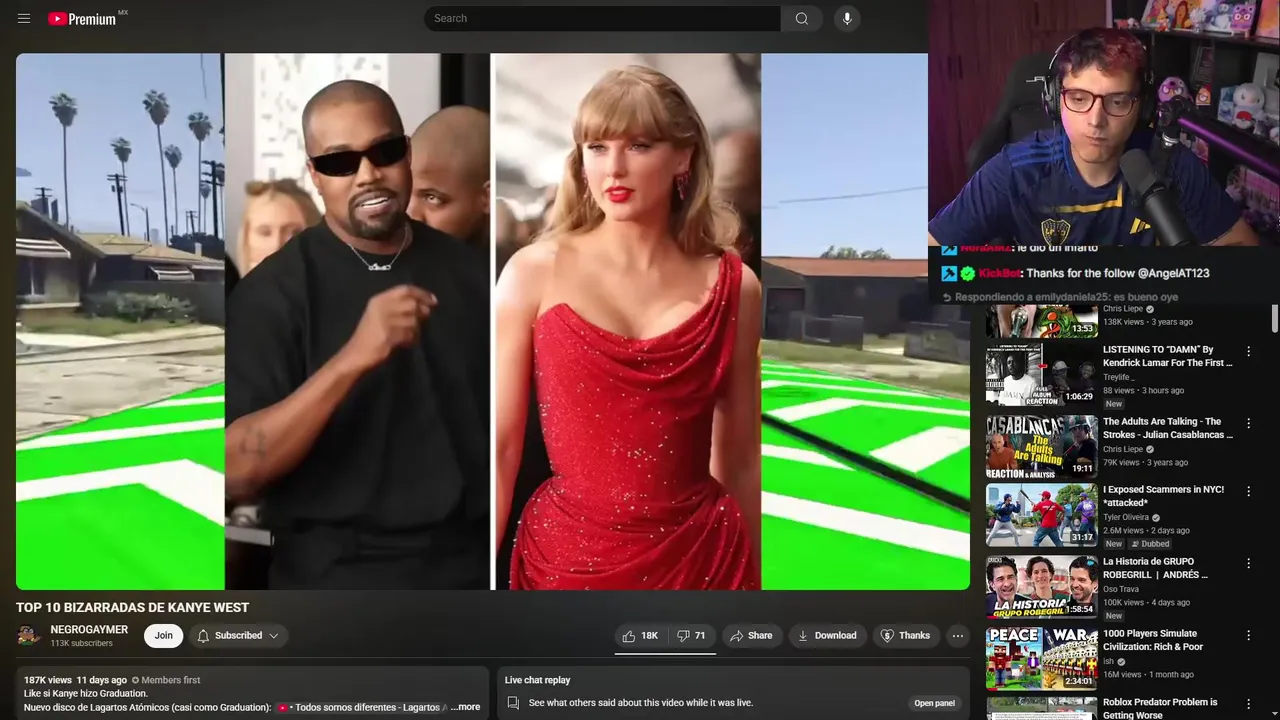The image size is (1280, 720).
Task: Open the hamburger guide menu
Action: click(x=24, y=18)
